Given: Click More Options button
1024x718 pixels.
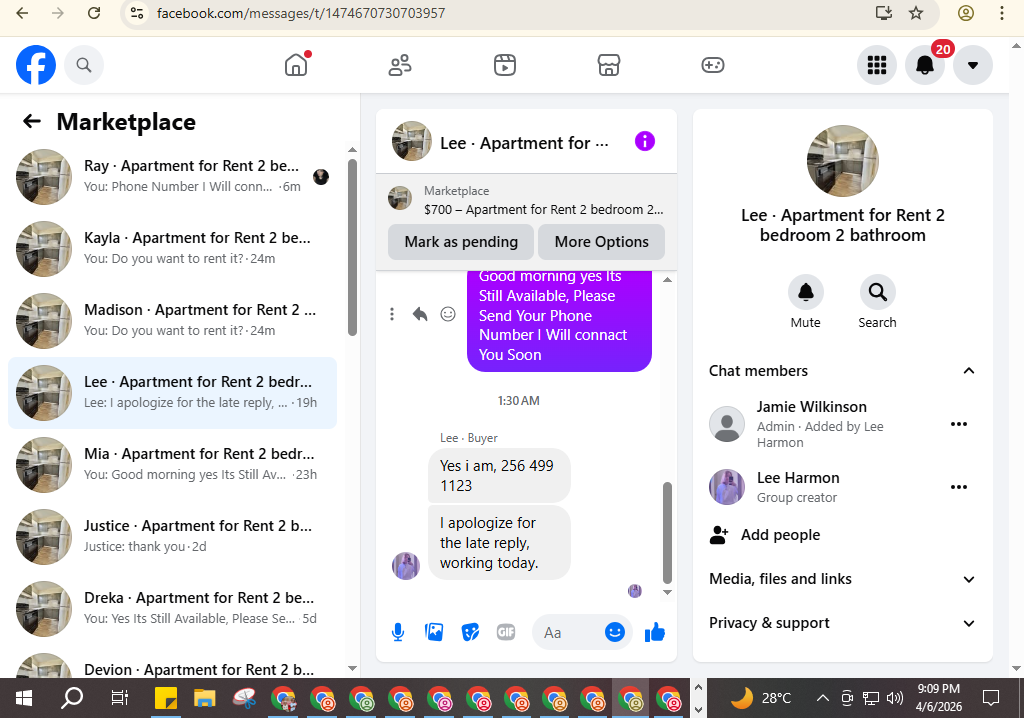Looking at the screenshot, I should [x=601, y=242].
